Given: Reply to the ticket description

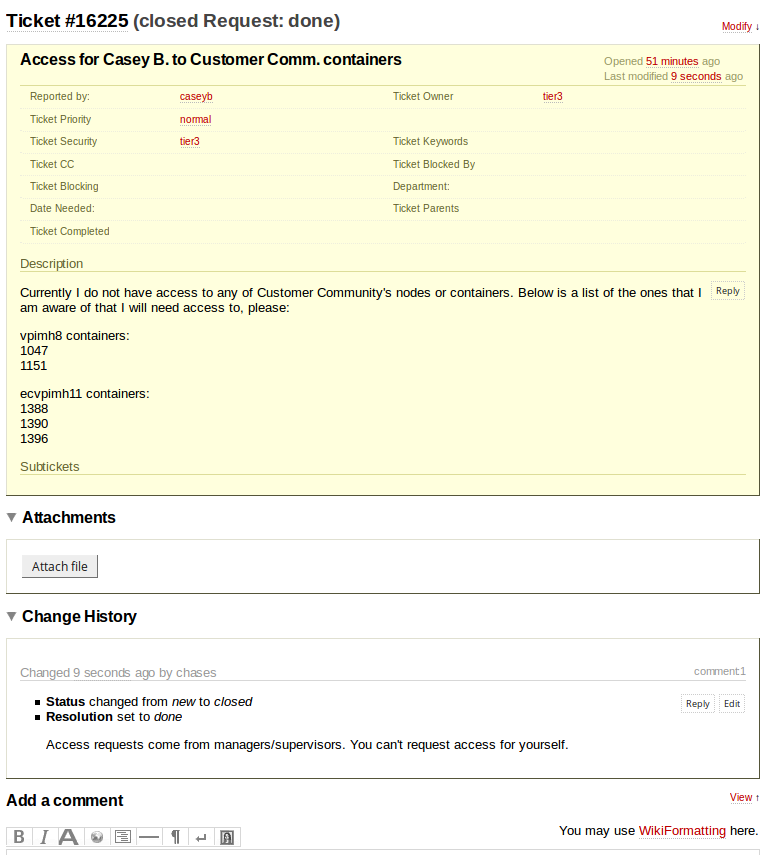Looking at the screenshot, I should (727, 291).
